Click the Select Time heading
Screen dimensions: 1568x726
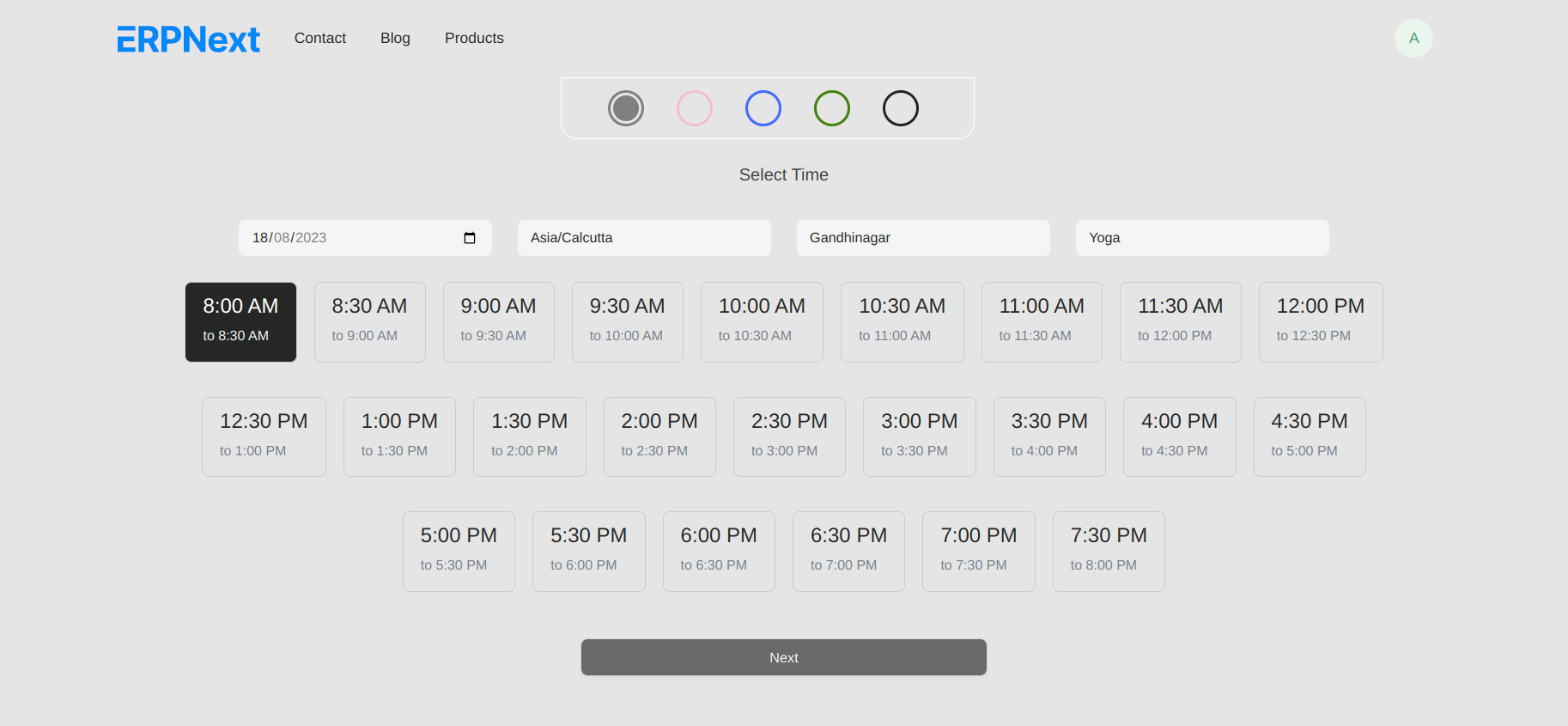point(784,174)
